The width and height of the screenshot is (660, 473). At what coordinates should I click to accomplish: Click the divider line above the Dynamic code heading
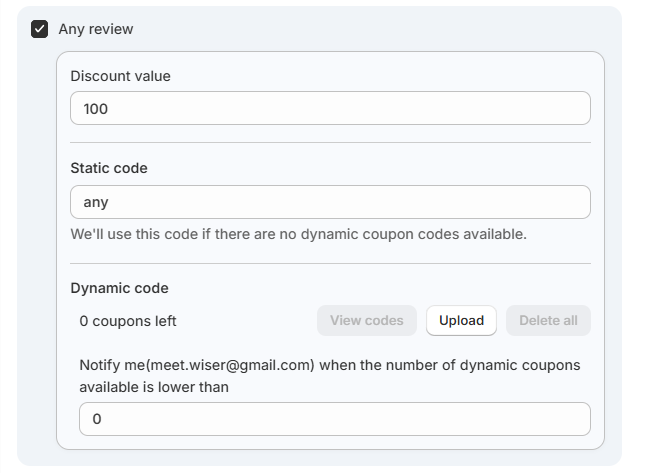pos(330,263)
